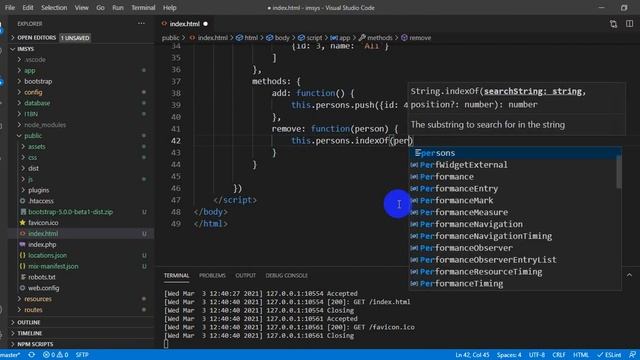Image resolution: width=640 pixels, height=360 pixels.
Task: Select PerformanceObserver in suggestion list
Action: [515, 248]
